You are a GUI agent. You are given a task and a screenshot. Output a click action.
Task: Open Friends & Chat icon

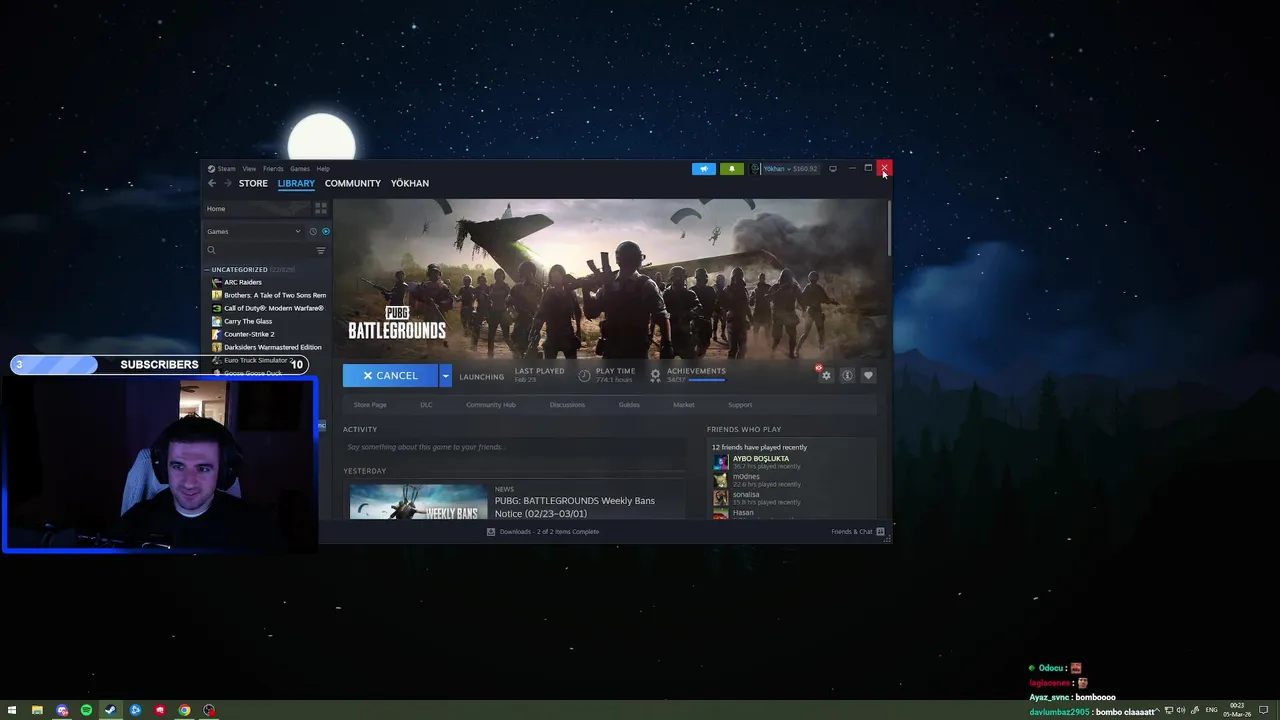880,532
